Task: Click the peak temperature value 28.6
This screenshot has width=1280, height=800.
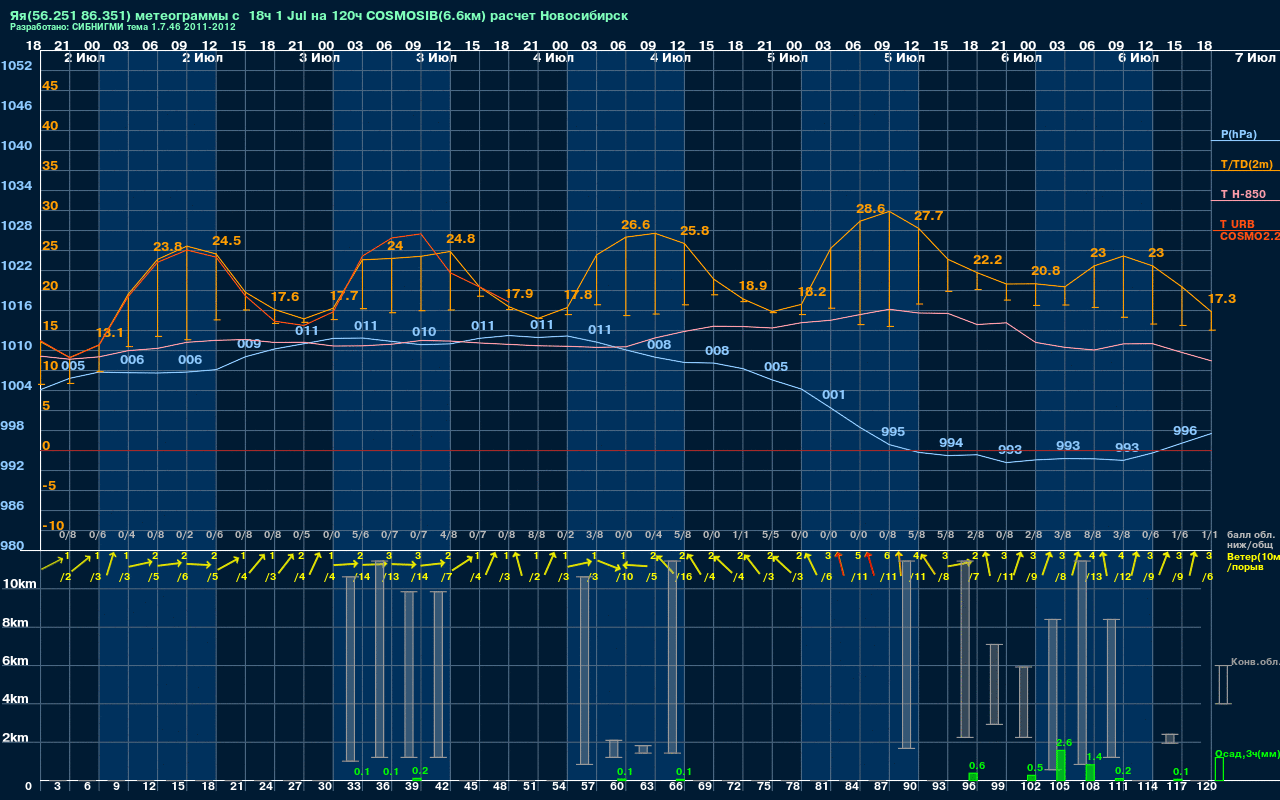Action: (x=871, y=209)
